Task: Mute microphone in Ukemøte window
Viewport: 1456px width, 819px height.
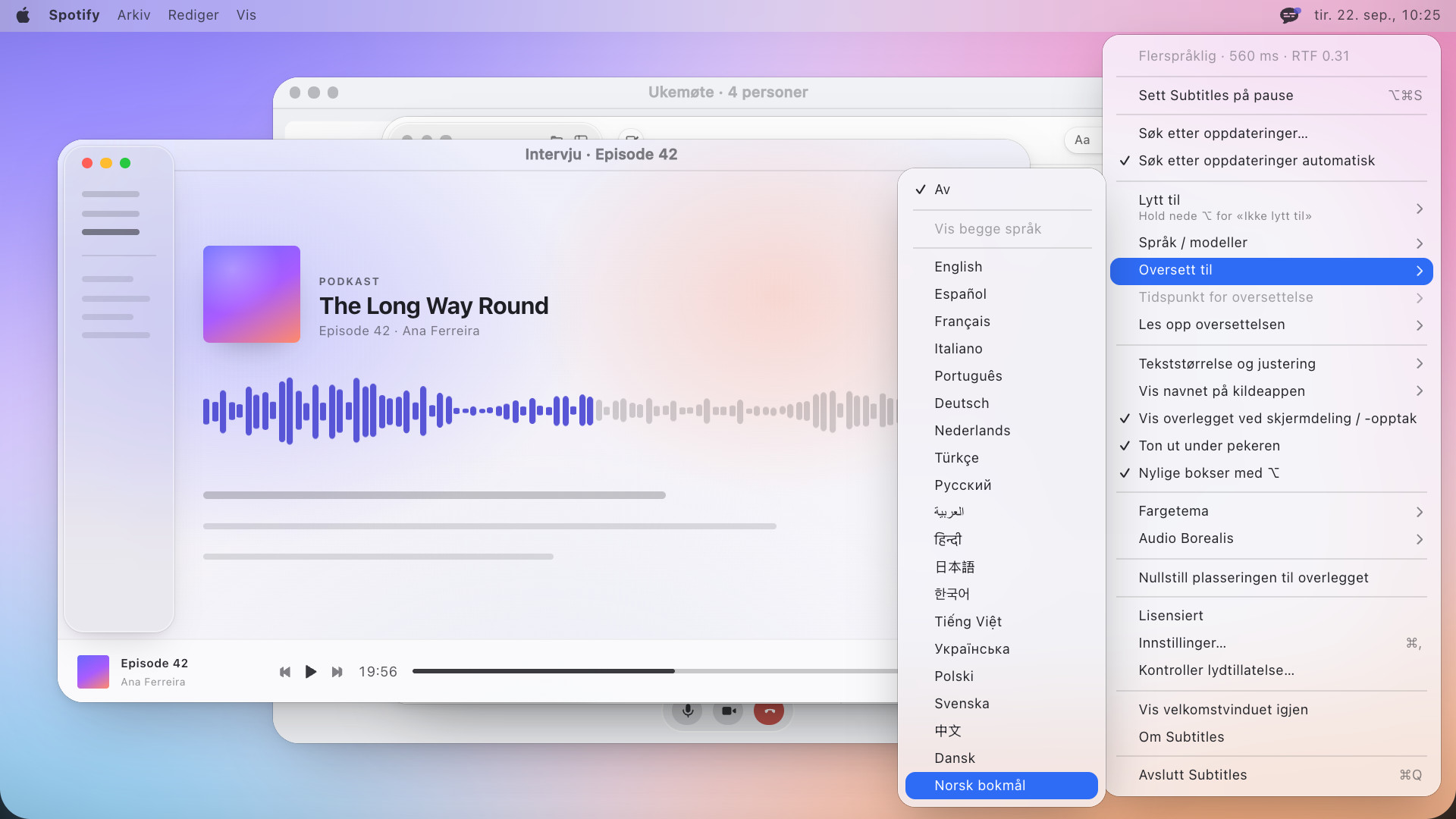Action: coord(687,711)
